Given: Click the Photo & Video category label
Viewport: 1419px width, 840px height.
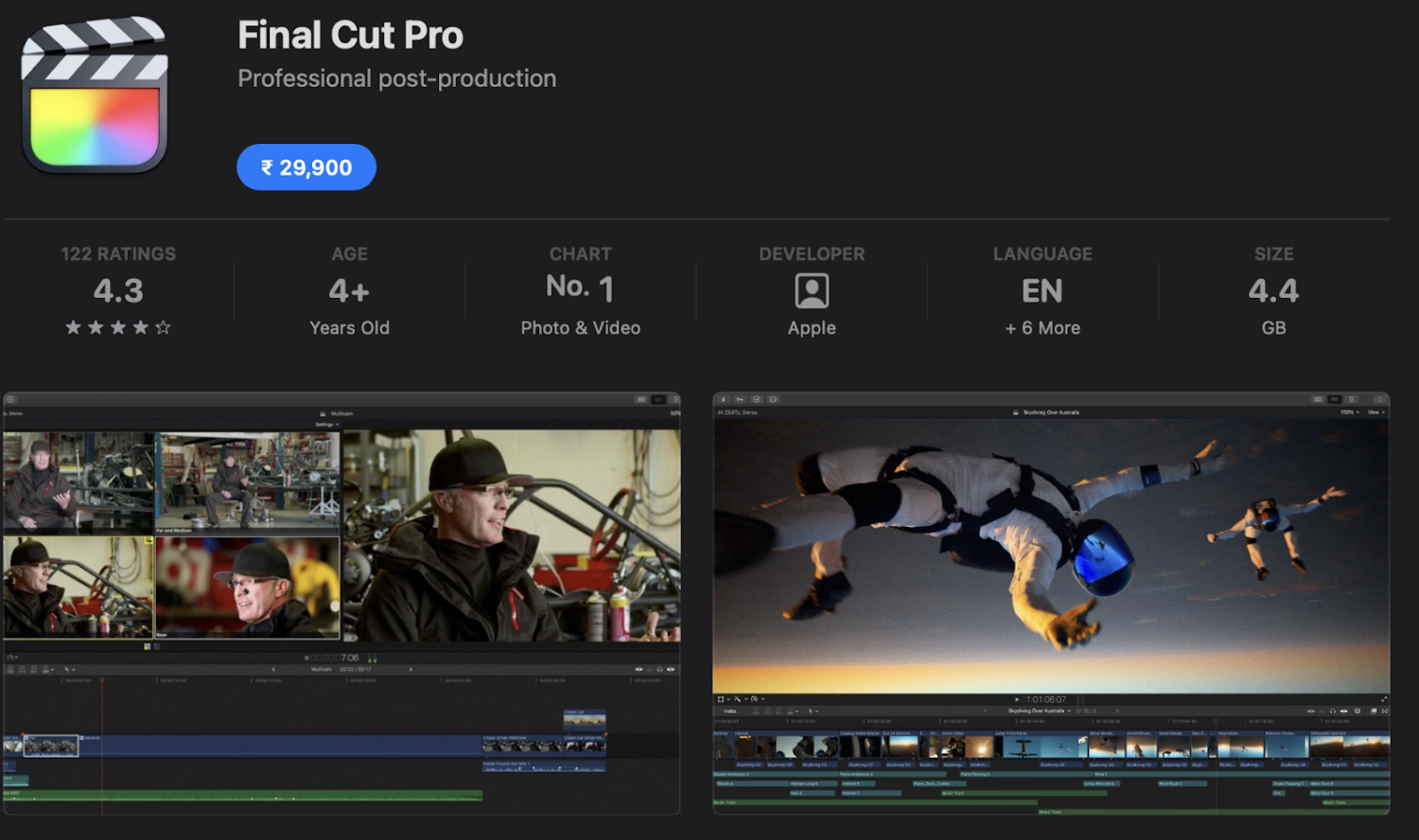Looking at the screenshot, I should coord(581,327).
